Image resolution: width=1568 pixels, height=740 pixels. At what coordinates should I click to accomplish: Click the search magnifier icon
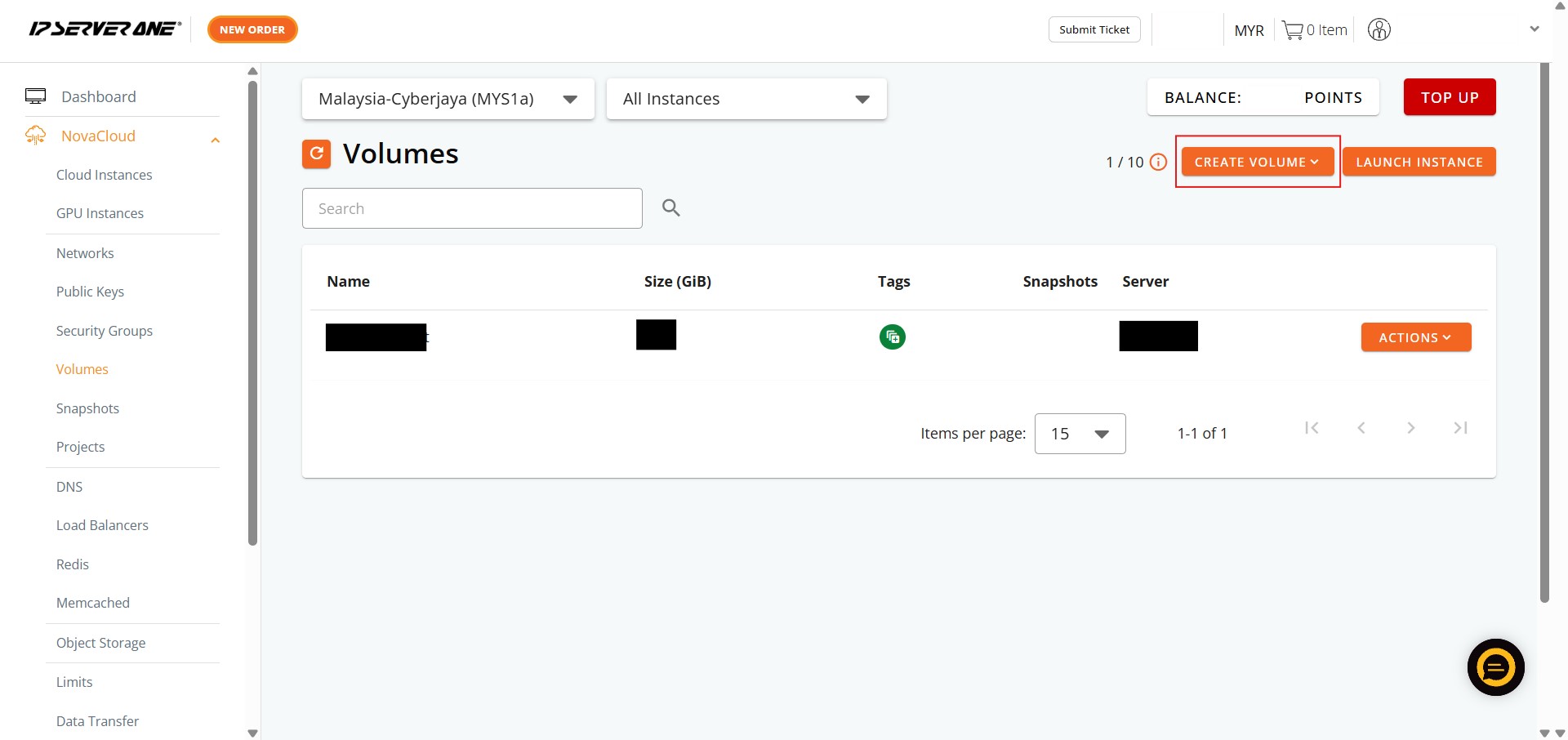[670, 208]
